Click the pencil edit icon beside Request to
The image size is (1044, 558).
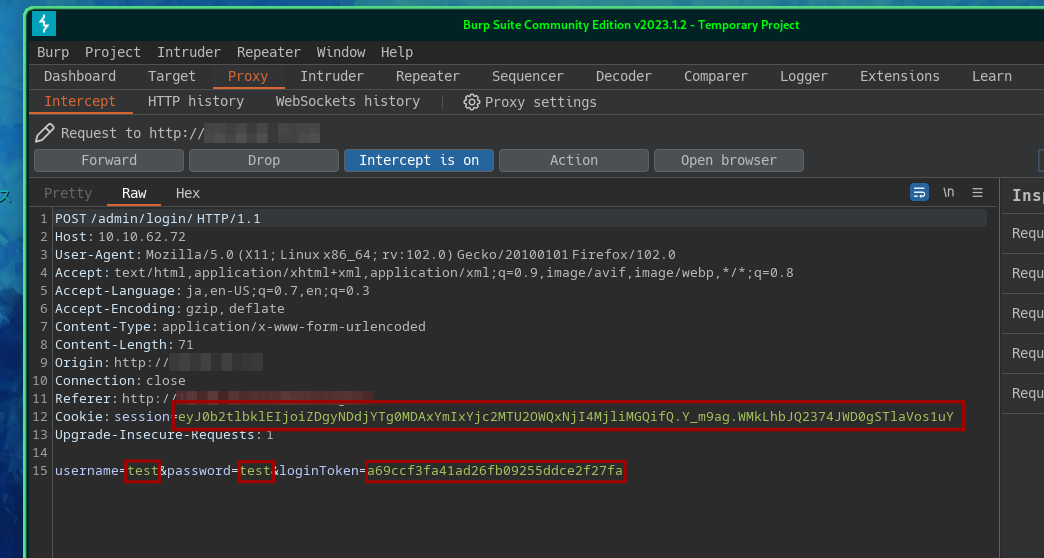pyautogui.click(x=45, y=133)
